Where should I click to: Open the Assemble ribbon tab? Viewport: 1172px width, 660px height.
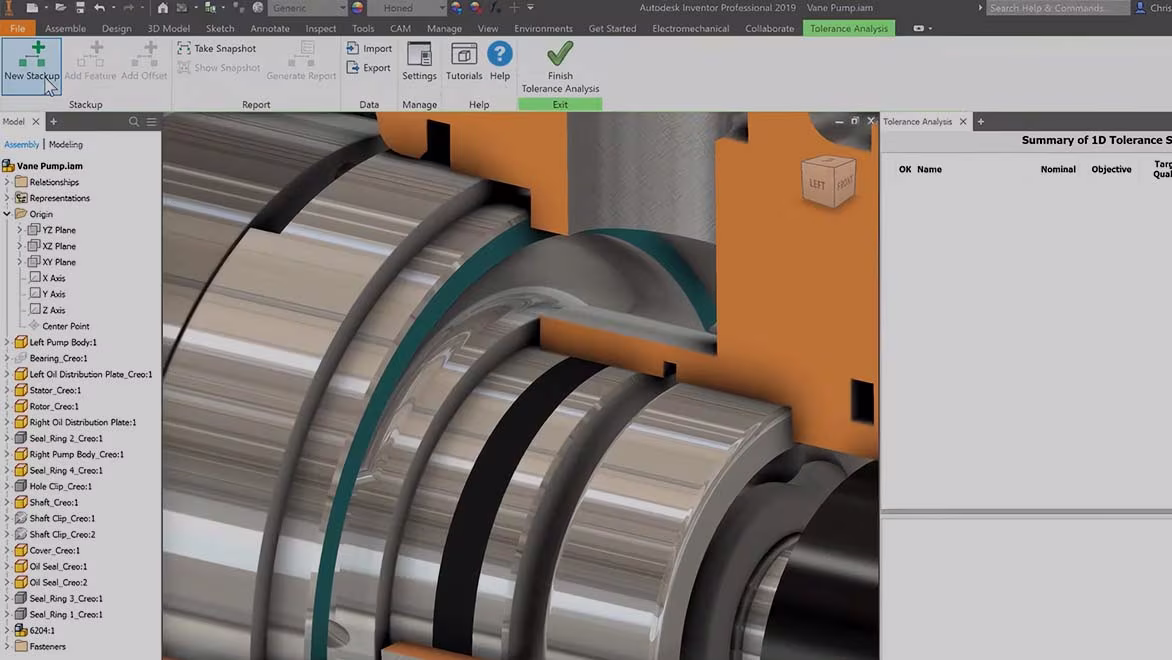[65, 28]
